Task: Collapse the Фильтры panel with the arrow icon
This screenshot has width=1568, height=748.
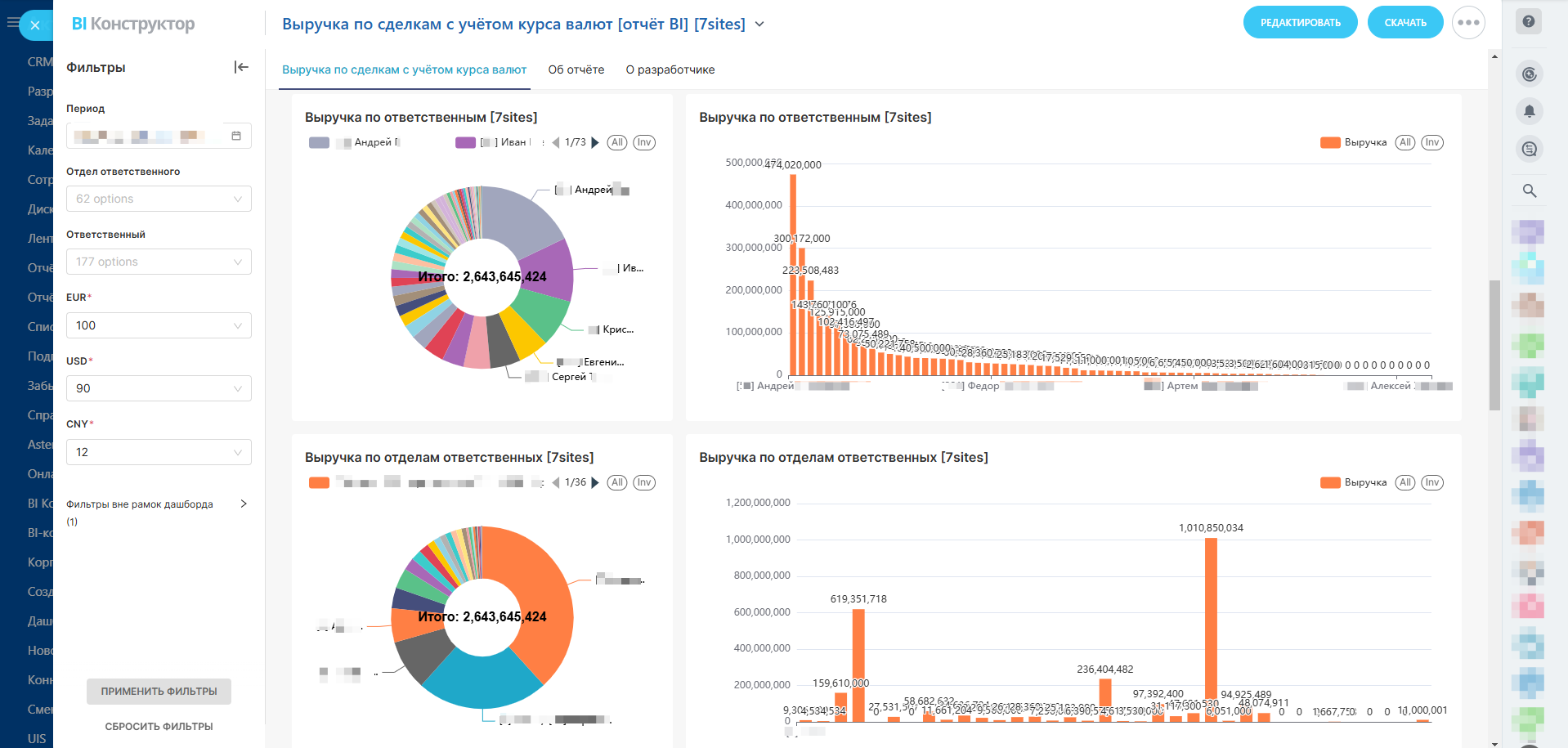Action: [x=241, y=67]
